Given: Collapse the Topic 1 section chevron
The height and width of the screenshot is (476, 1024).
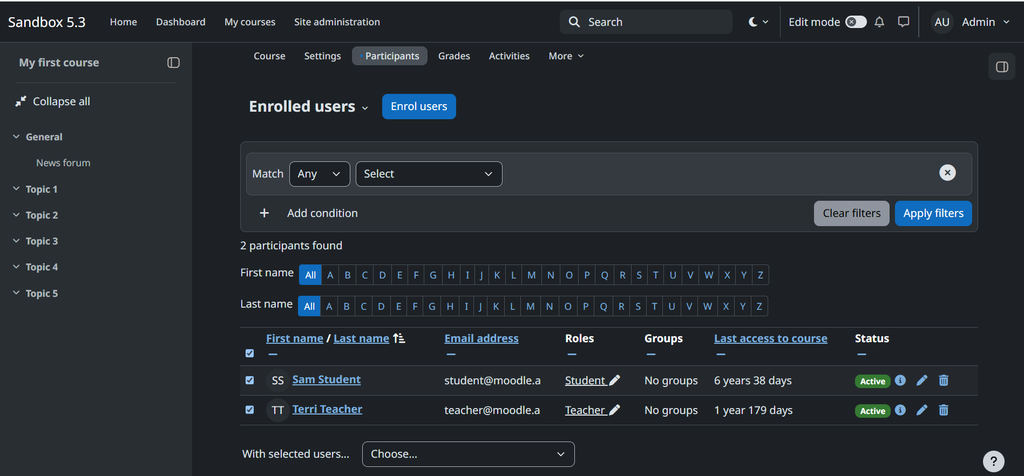Looking at the screenshot, I should 16,189.
